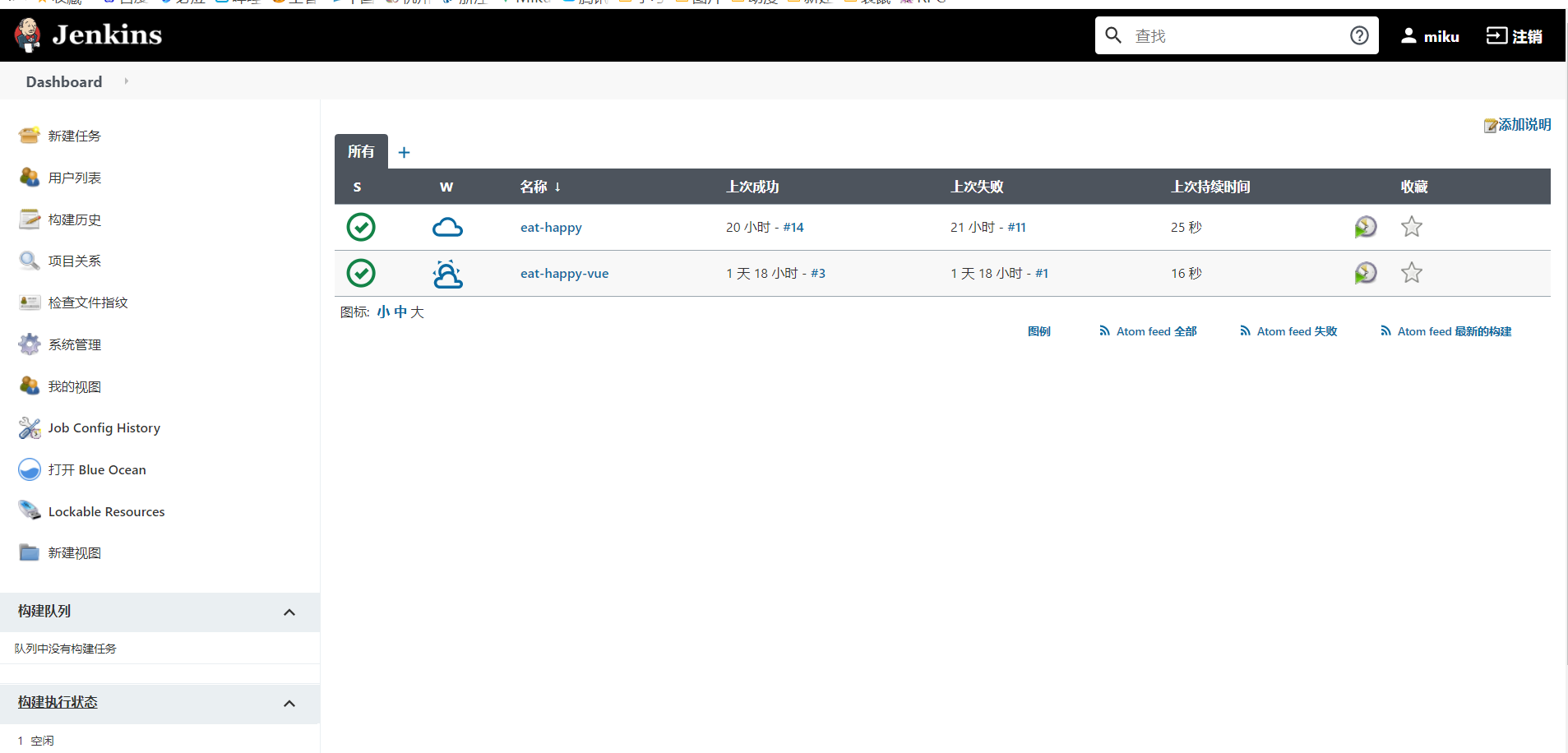
Task: Click RSS icon beside Atom feed 最新的构建
Action: (1385, 331)
